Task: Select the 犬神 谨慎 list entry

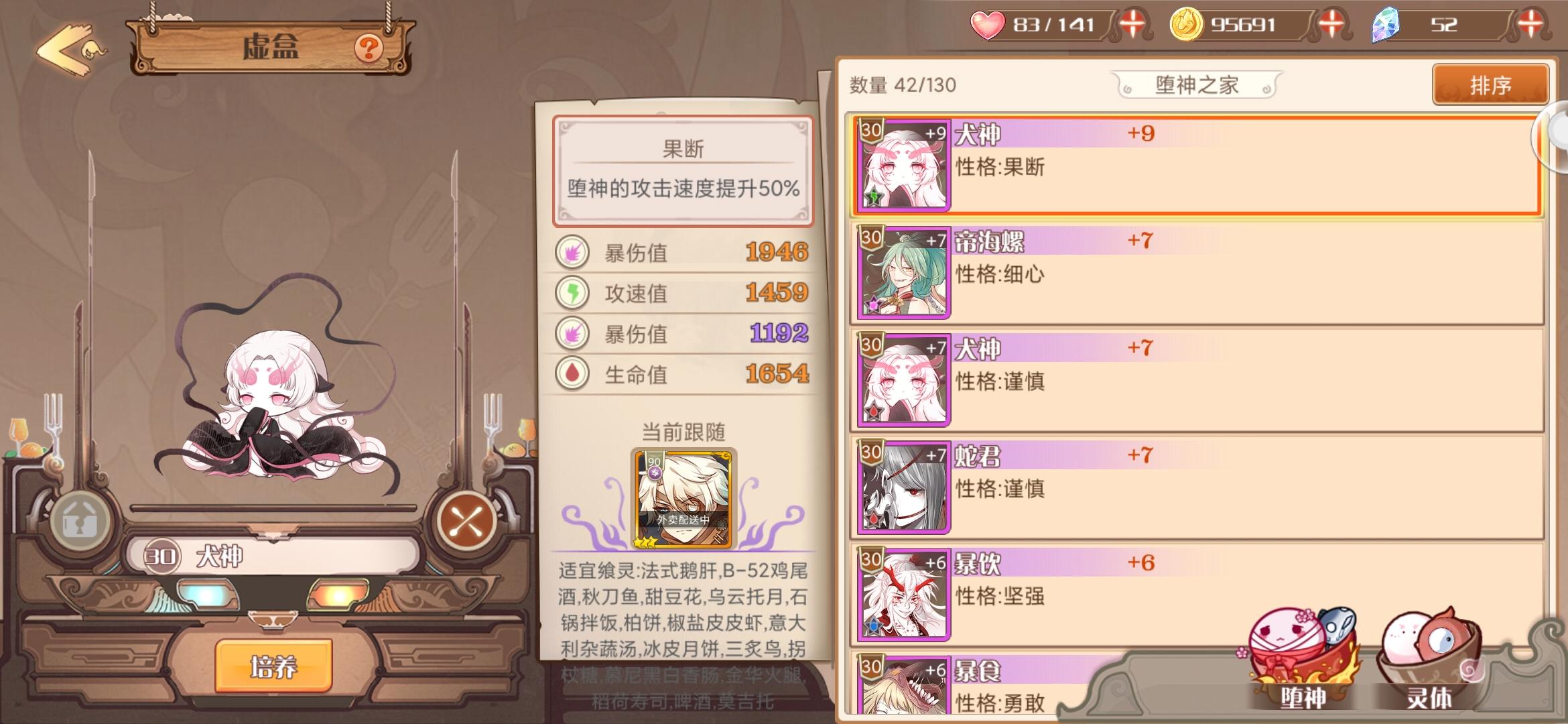Action: click(1197, 379)
